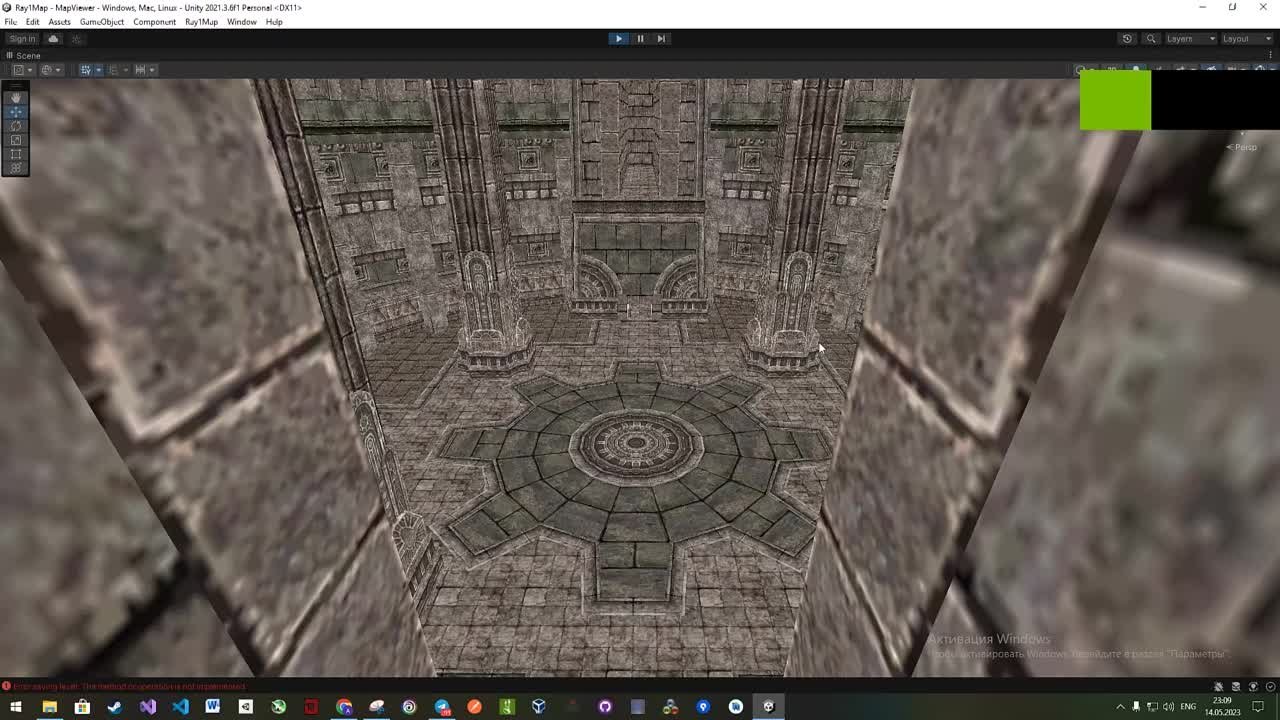1280x720 pixels.
Task: Open the Undo History button
Action: coord(1127,39)
